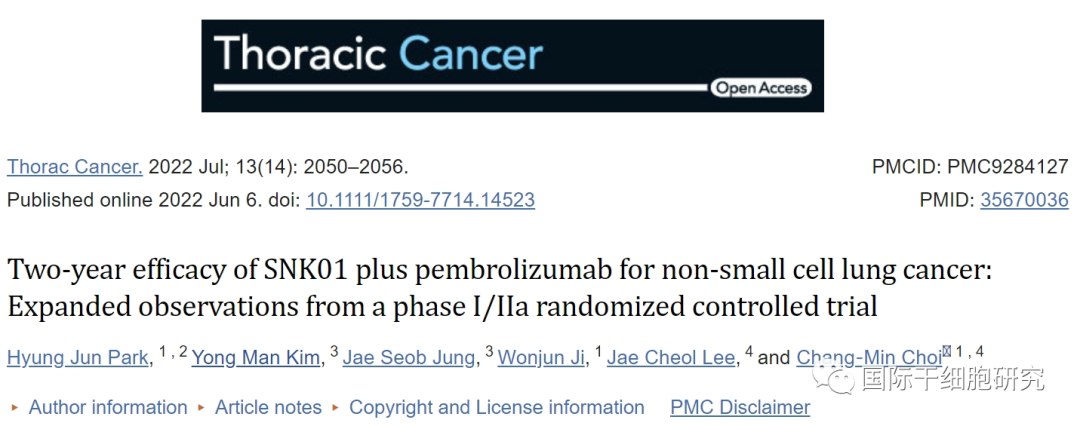Select author Hyung Jun Park
This screenshot has width=1080, height=426.
(77, 357)
